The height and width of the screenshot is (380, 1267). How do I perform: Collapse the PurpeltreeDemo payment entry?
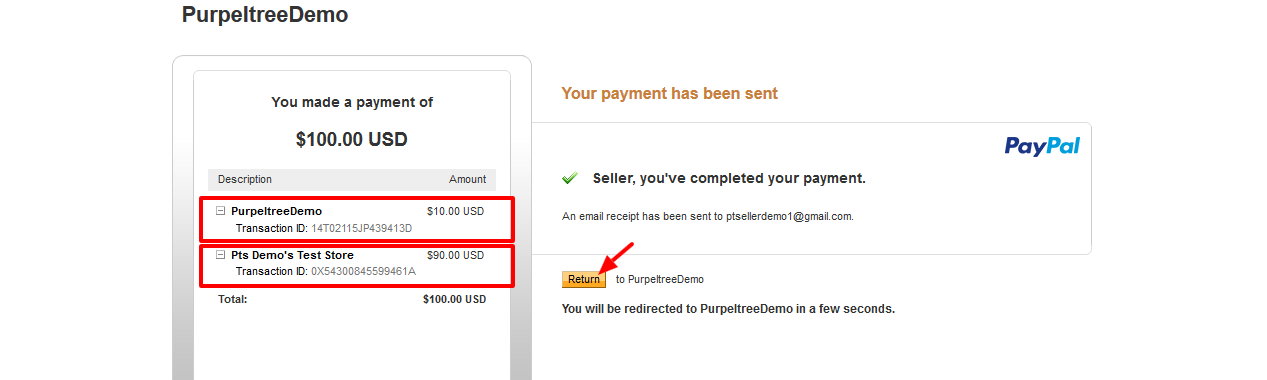(x=221, y=211)
